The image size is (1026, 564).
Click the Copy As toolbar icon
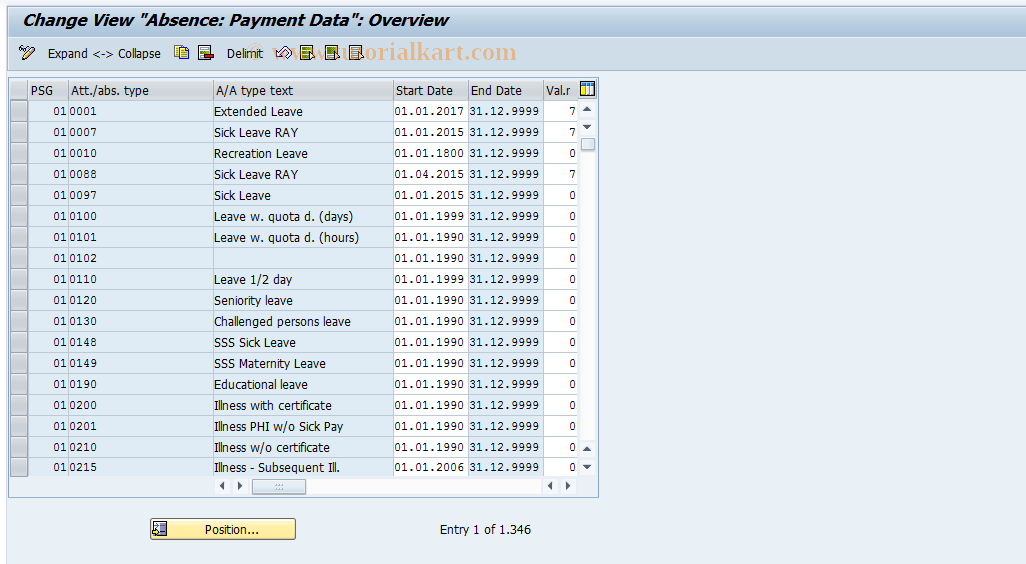pos(181,53)
